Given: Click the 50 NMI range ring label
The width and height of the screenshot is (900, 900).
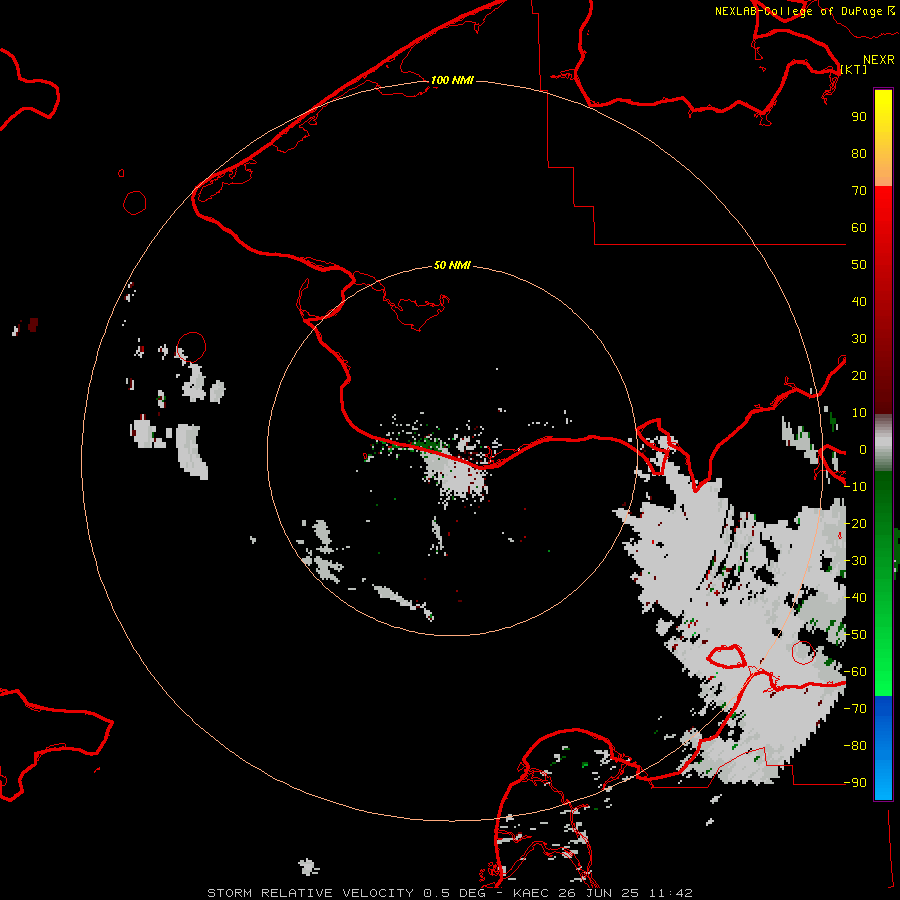Looking at the screenshot, I should pyautogui.click(x=452, y=265).
